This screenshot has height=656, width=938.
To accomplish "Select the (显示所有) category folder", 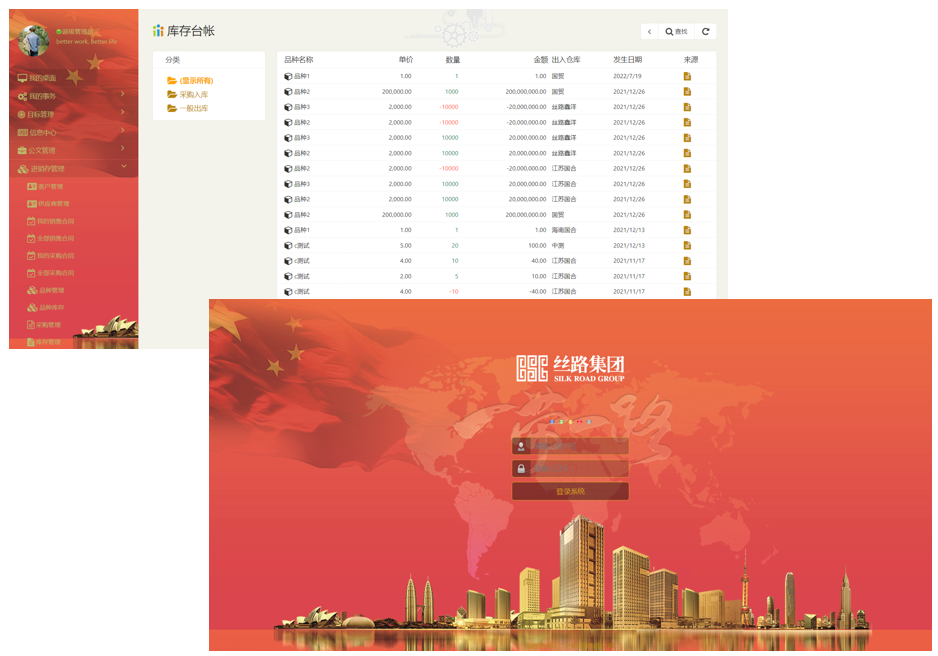I will click(x=190, y=81).
